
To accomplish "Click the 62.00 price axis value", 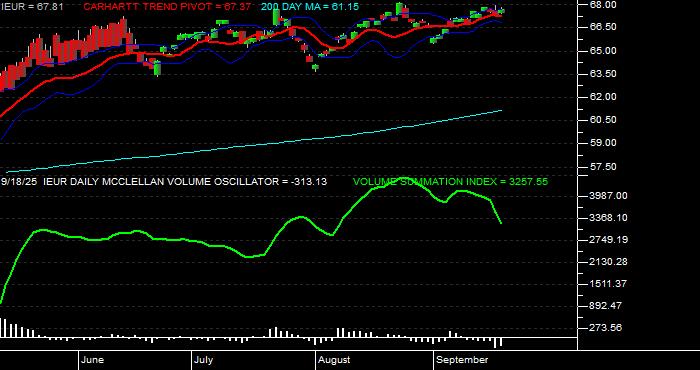I will click(x=604, y=97).
